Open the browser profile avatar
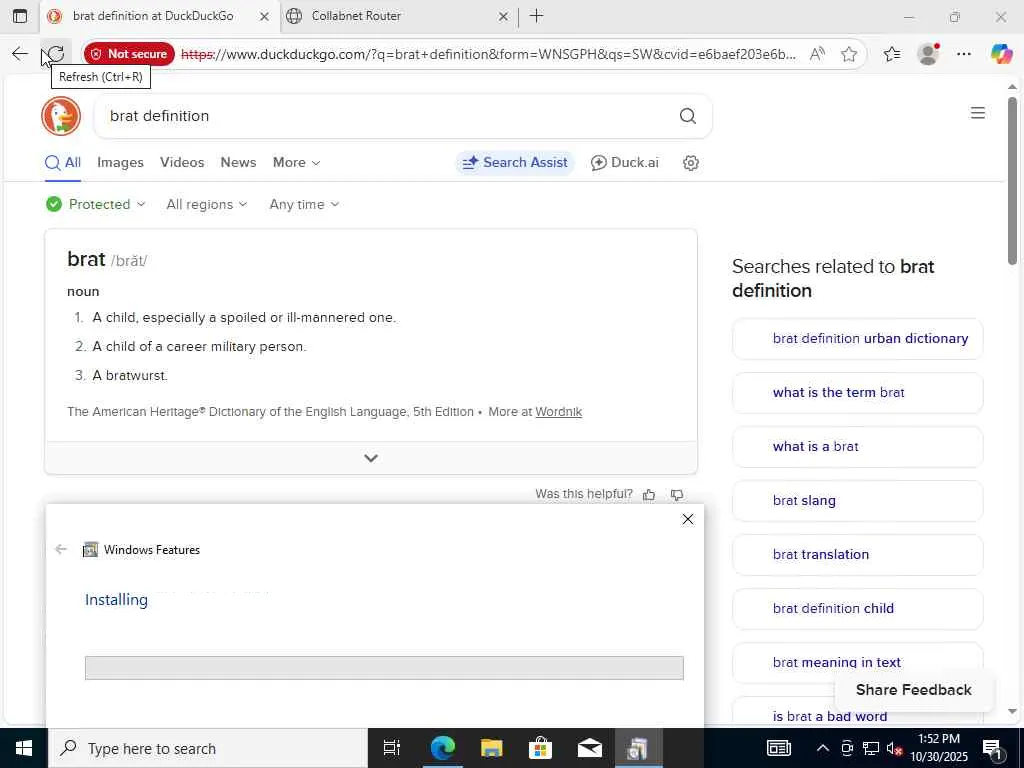The height and width of the screenshot is (768, 1024). (928, 54)
